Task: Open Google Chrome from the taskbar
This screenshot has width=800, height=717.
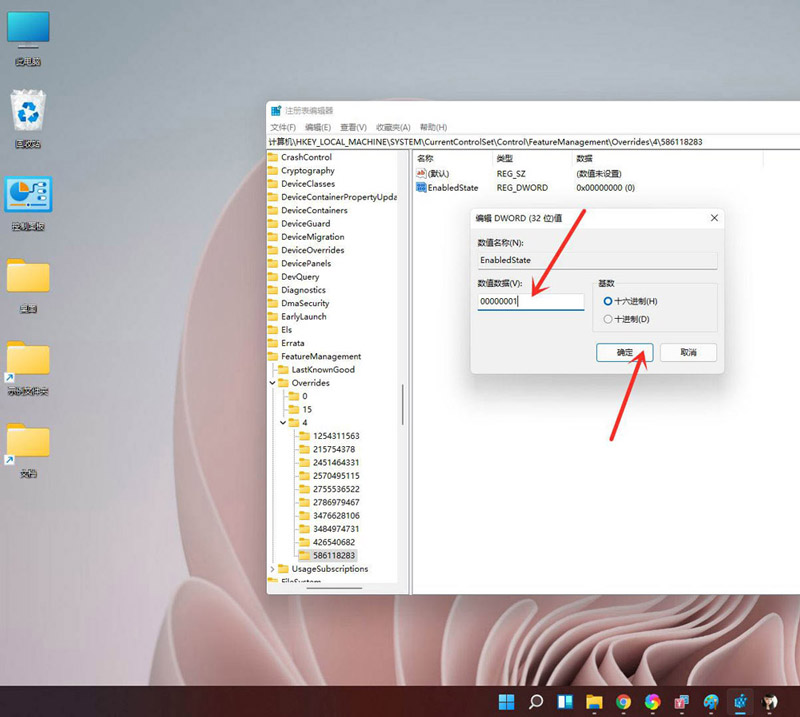Action: (623, 702)
